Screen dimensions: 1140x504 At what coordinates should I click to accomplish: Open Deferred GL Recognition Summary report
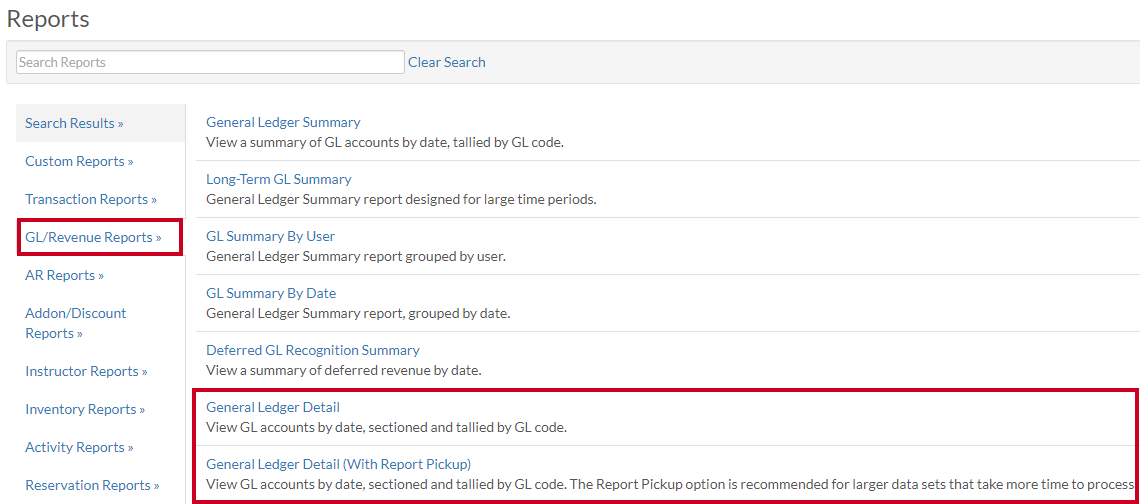point(313,350)
